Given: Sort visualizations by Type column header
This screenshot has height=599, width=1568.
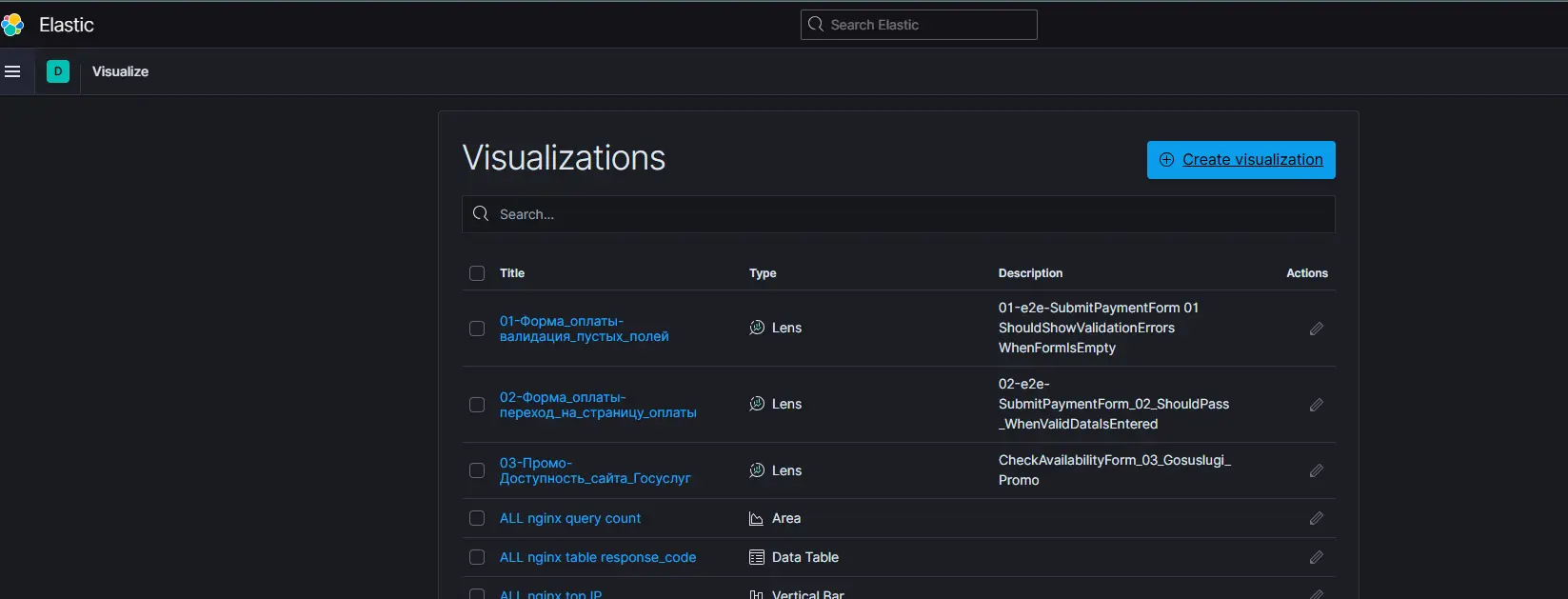Looking at the screenshot, I should click(x=763, y=273).
